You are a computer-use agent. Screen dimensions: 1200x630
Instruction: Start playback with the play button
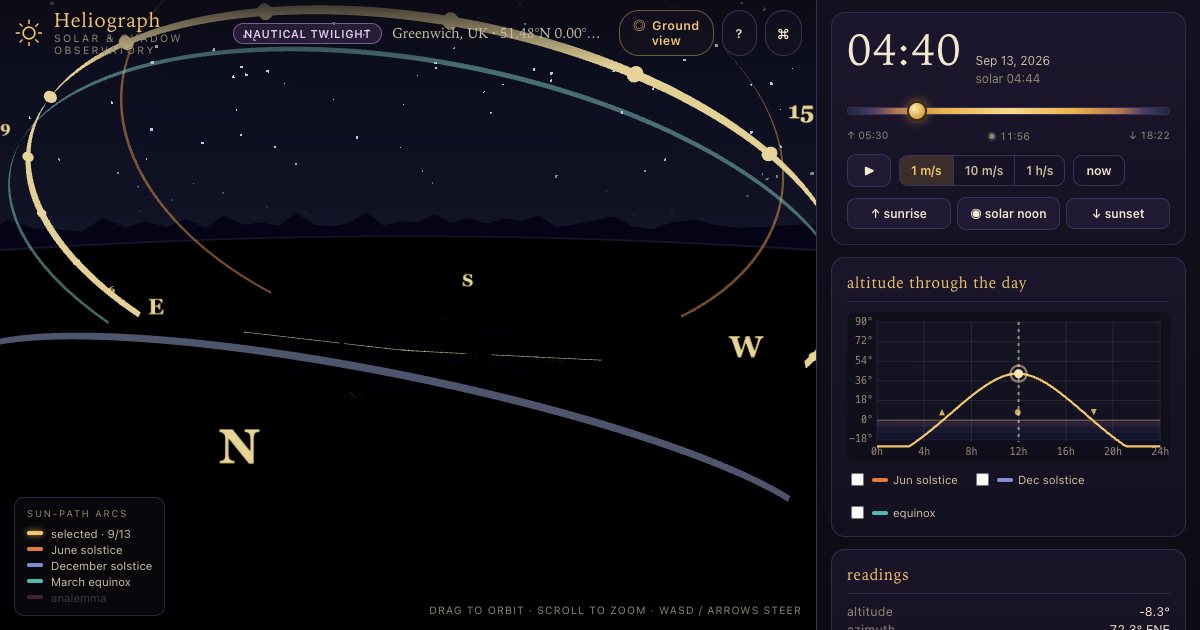point(869,171)
